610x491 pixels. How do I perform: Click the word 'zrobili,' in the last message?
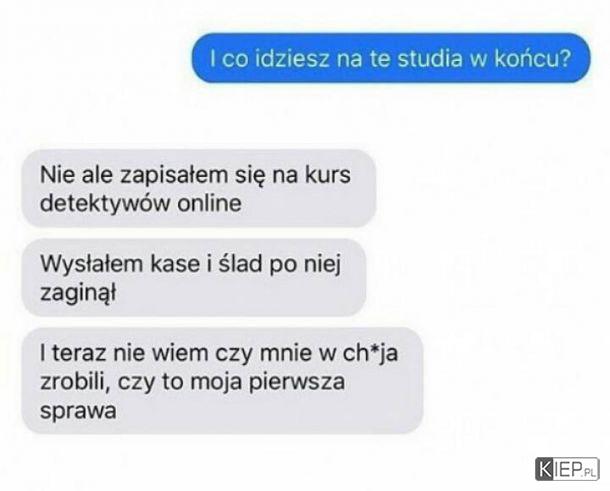(x=75, y=382)
